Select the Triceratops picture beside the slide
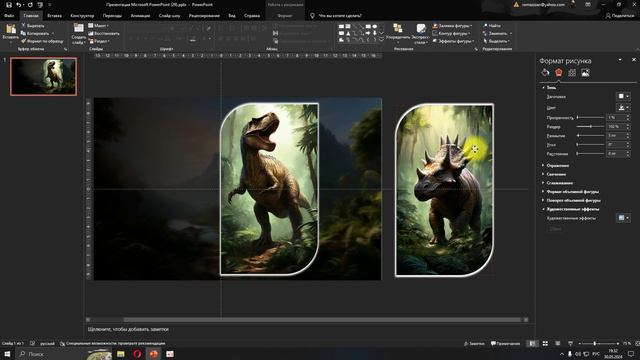The height and width of the screenshot is (360, 640). [444, 190]
